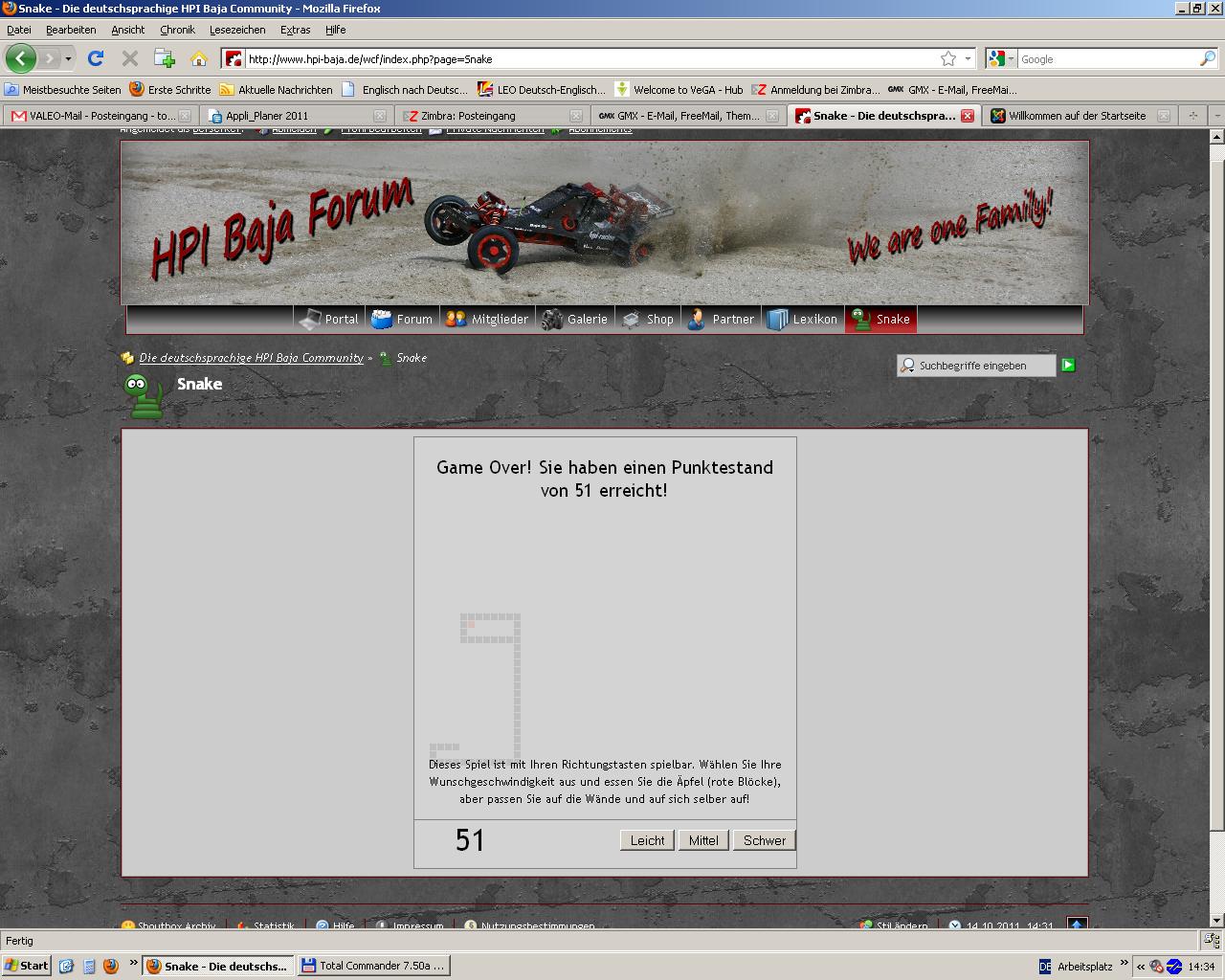Click into the Google search box
Screen dimensions: 1225x980
(x=1107, y=58)
